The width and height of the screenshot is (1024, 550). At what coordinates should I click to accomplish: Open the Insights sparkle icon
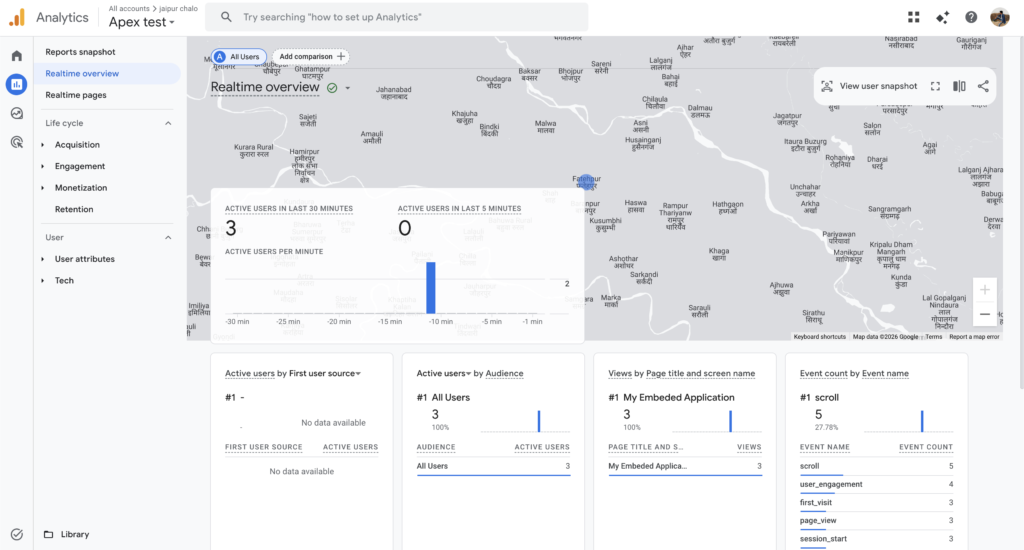tap(942, 17)
